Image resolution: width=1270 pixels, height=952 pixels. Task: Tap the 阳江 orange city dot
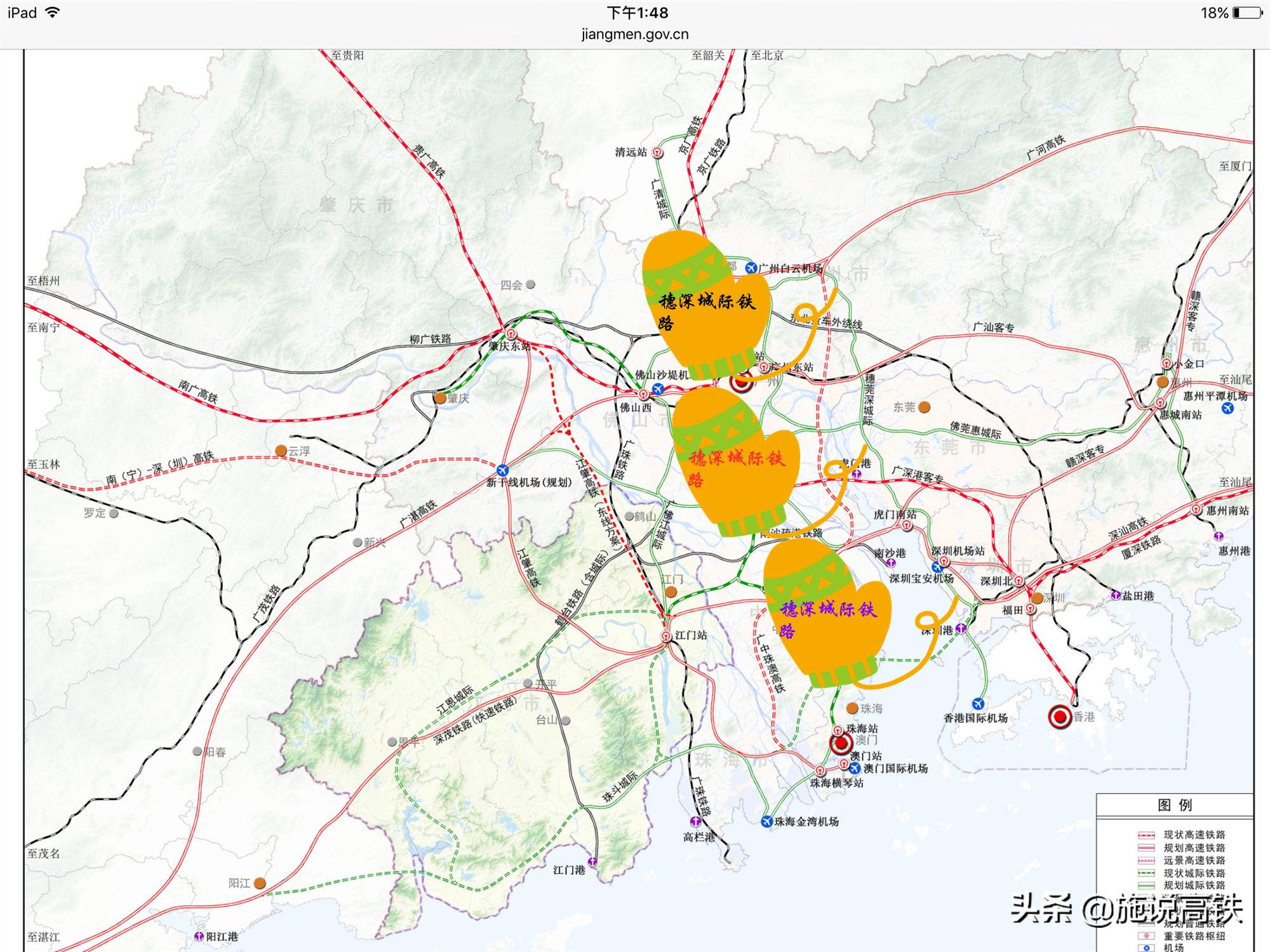pyautogui.click(x=260, y=883)
